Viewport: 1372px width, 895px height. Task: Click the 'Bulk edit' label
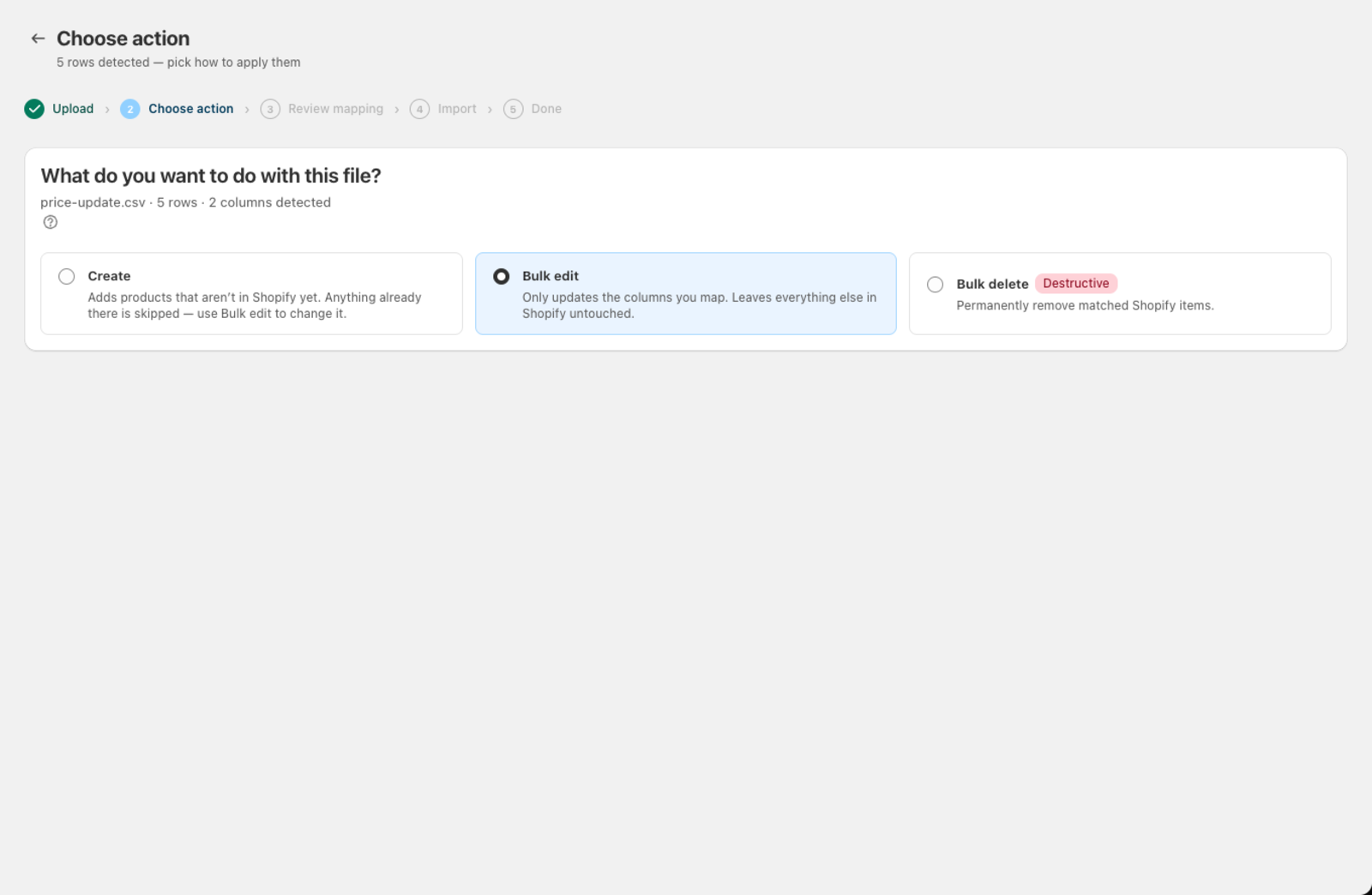[x=551, y=276]
